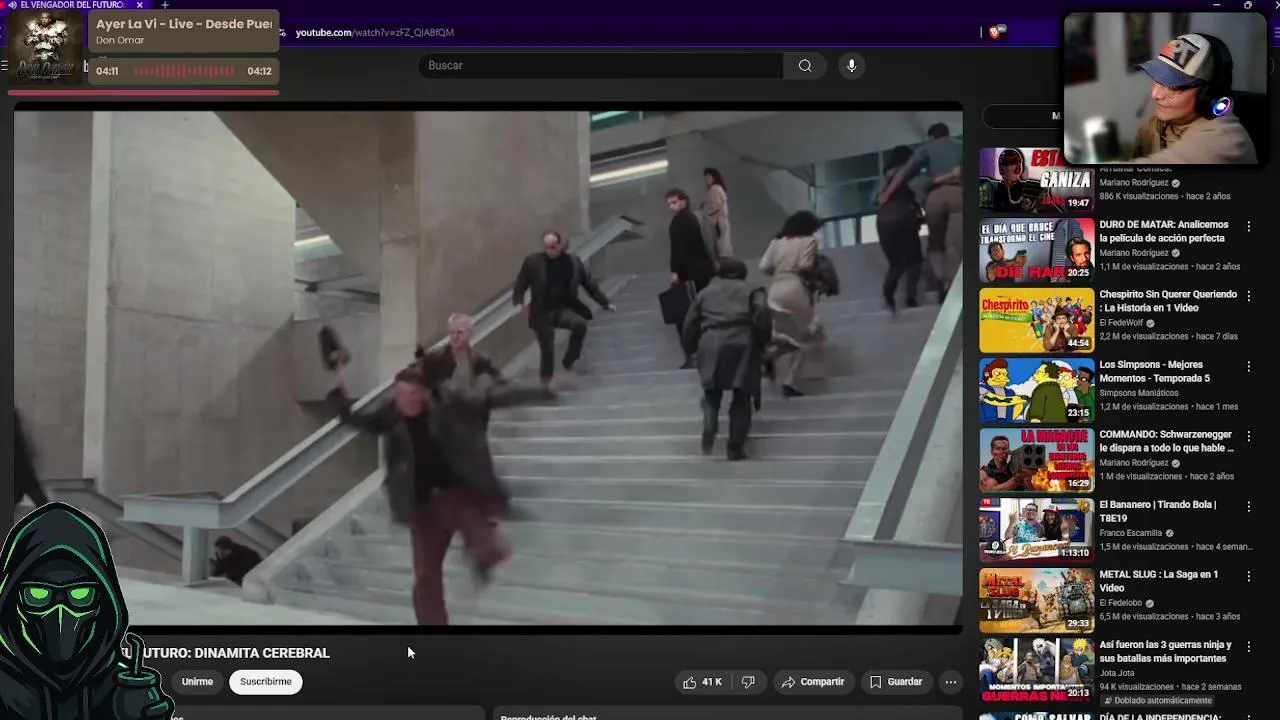The image size is (1280, 720).
Task: Click the Metal Slug 29:33 thumbnail
Action: pyautogui.click(x=1037, y=601)
